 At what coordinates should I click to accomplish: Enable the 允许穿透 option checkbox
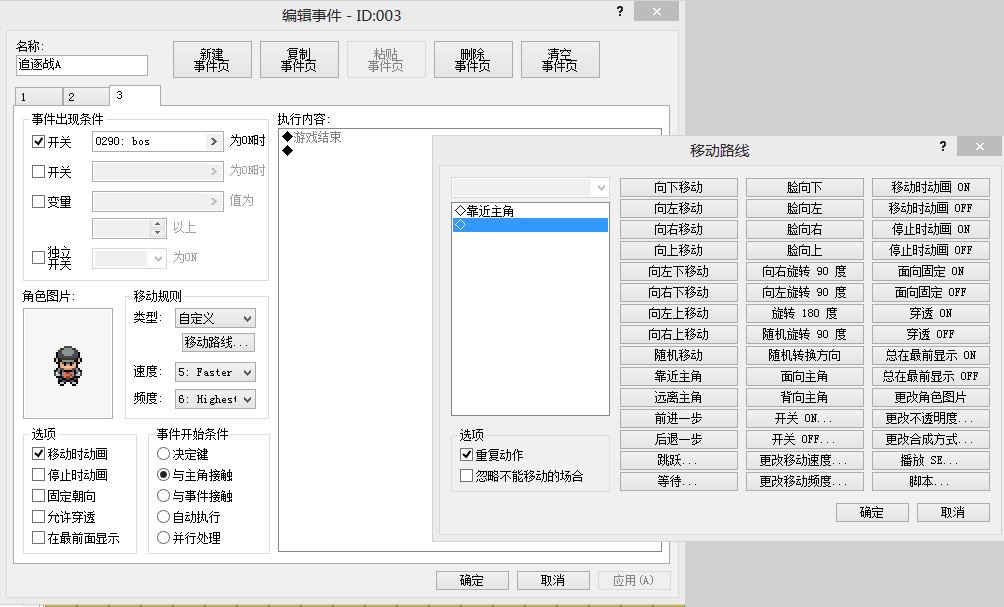38,517
